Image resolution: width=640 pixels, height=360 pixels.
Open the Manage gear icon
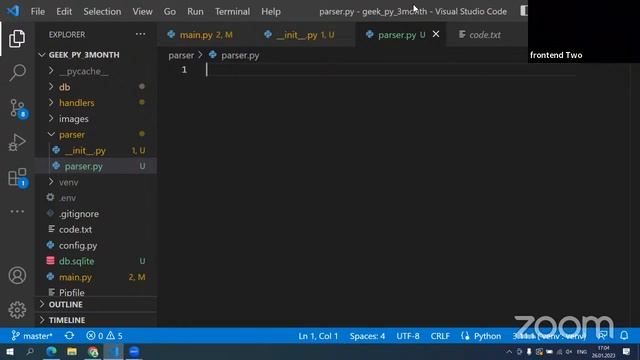(17, 310)
